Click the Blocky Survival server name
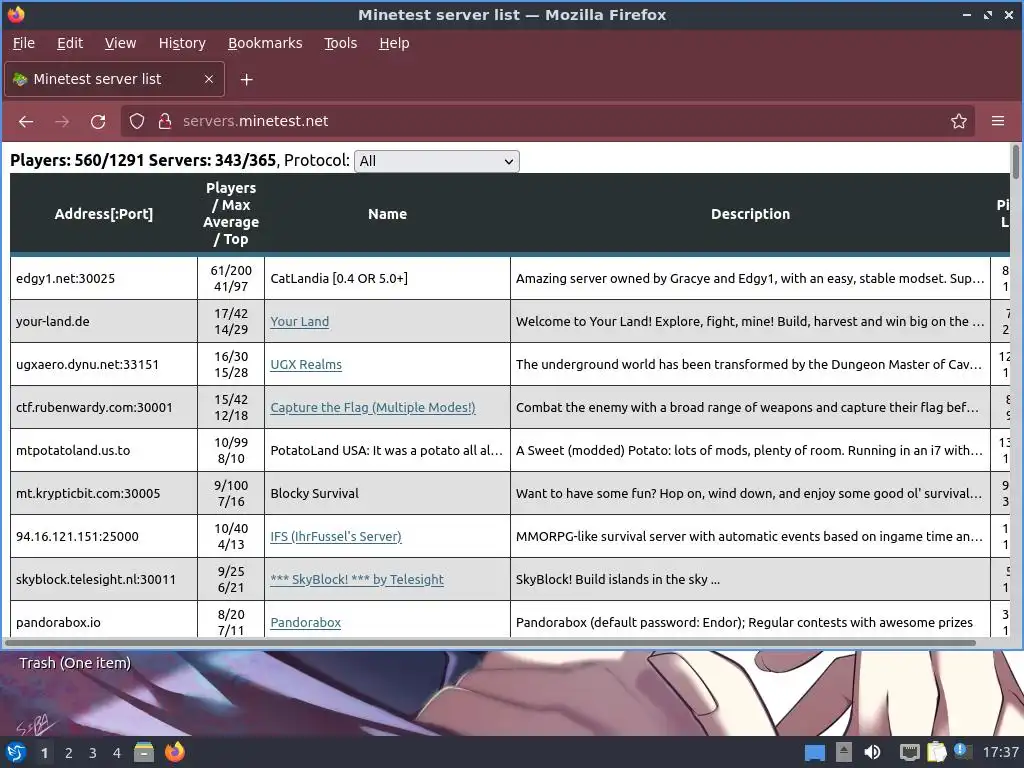This screenshot has width=1024, height=768. tap(315, 493)
